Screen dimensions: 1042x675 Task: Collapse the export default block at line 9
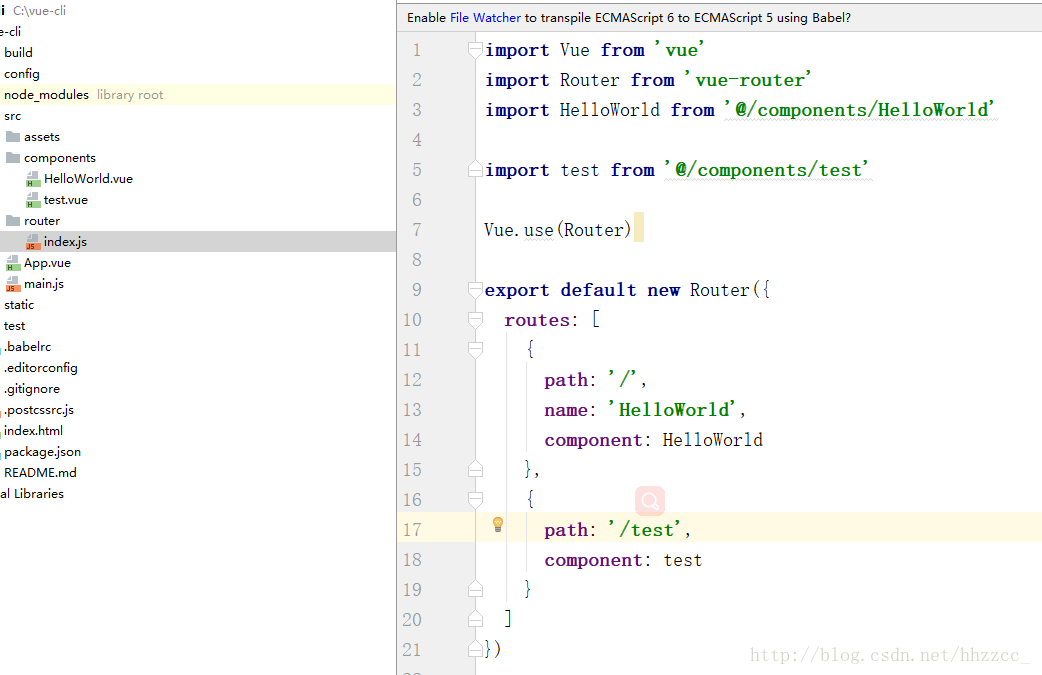(475, 290)
